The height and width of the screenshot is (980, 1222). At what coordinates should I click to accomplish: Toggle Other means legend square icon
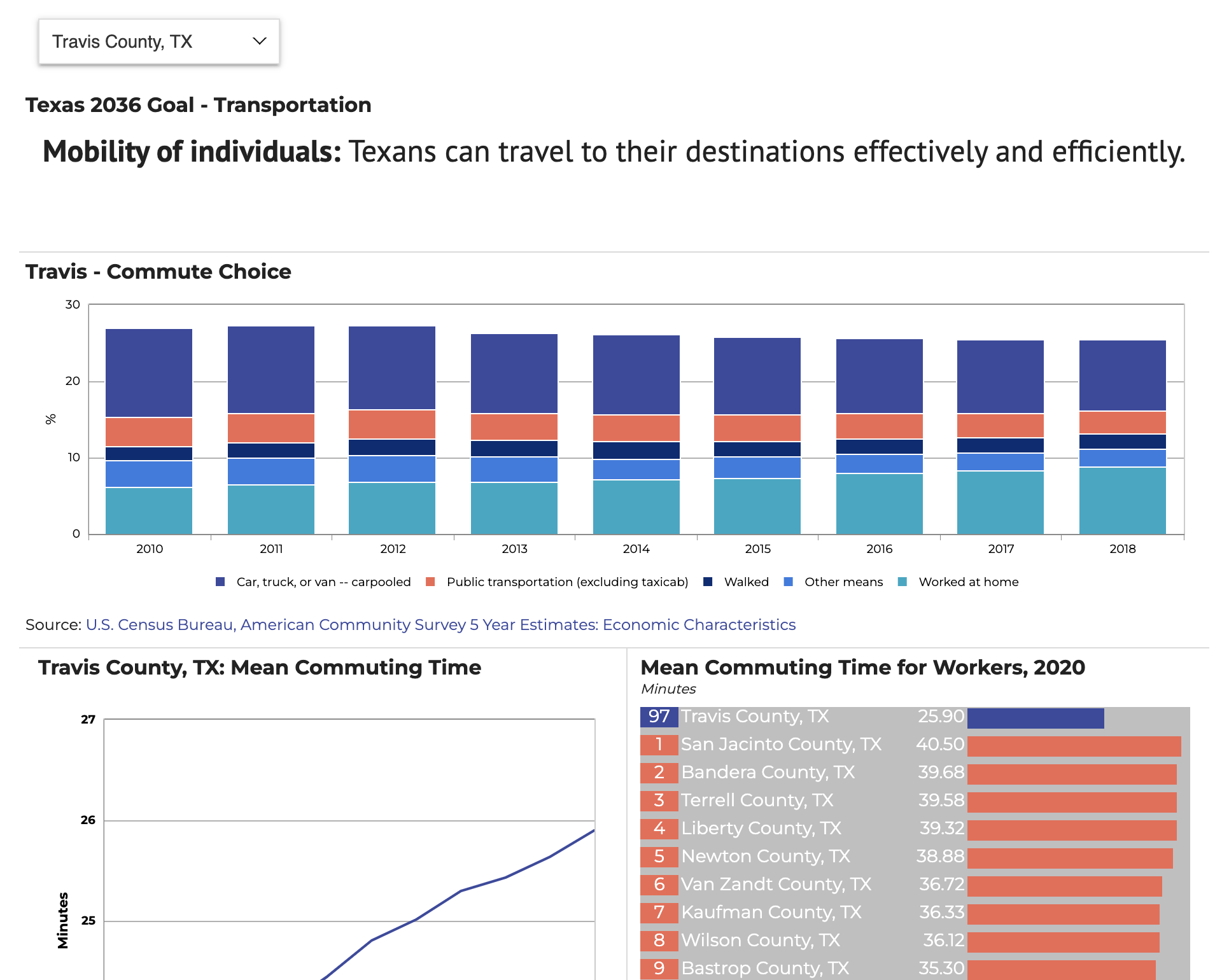pos(788,582)
